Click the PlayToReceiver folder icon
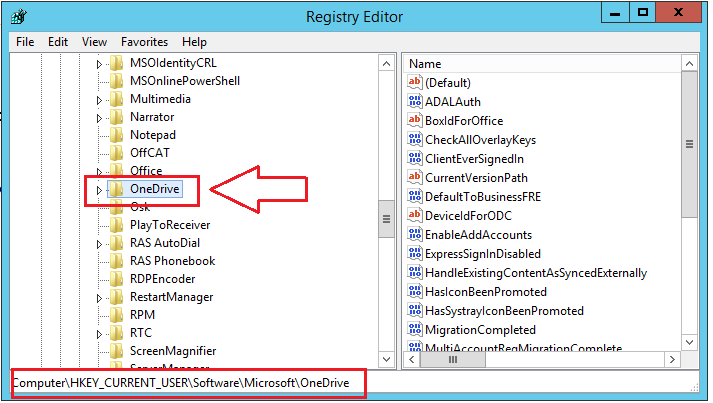This screenshot has height=403, width=713. pos(117,225)
